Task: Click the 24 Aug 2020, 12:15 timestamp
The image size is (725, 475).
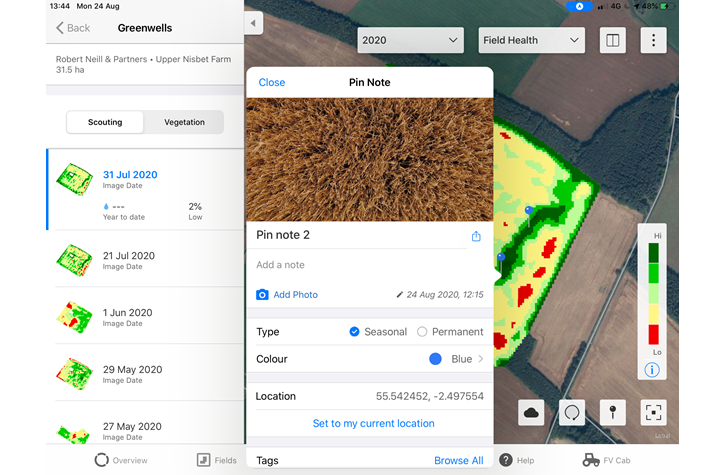Action: pyautogui.click(x=445, y=295)
